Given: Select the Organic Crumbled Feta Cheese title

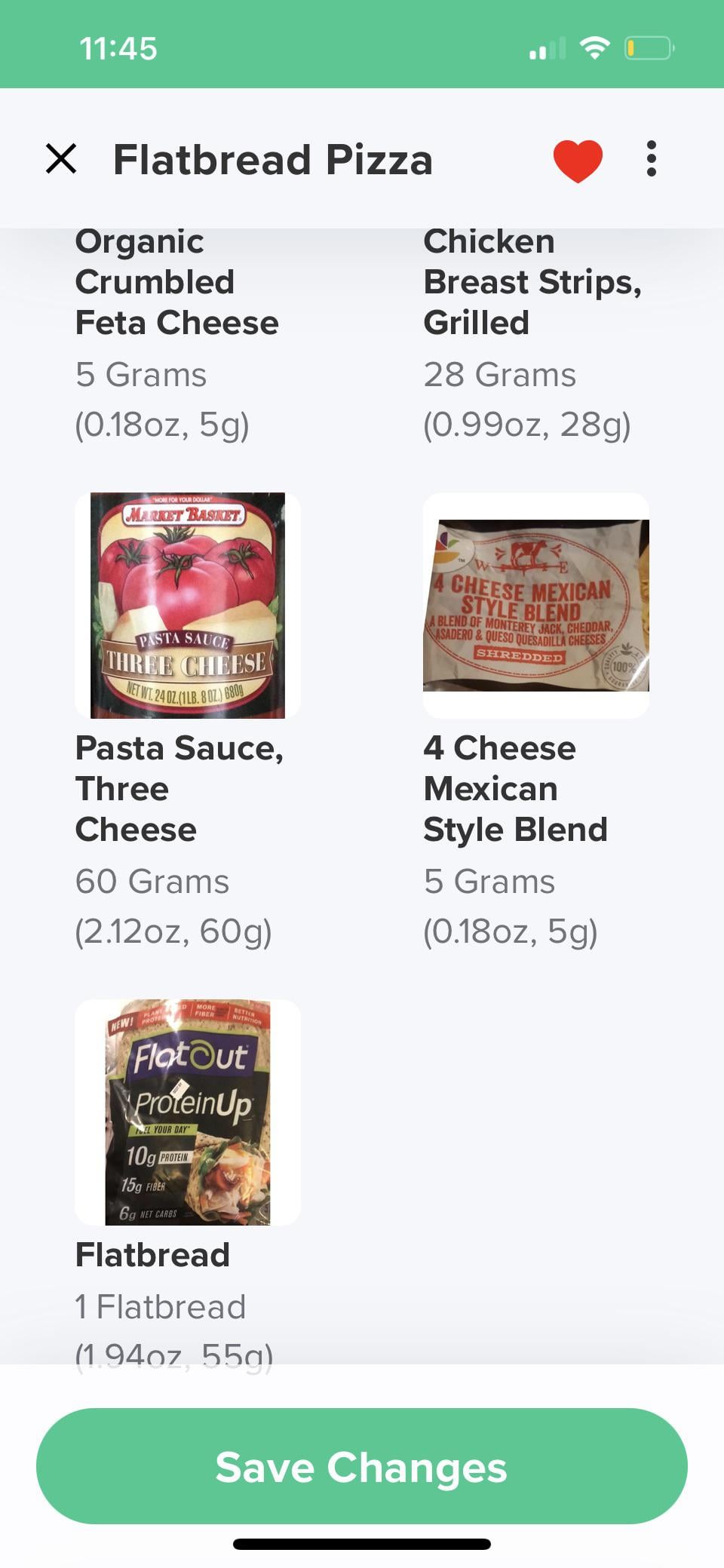Looking at the screenshot, I should coord(177,282).
